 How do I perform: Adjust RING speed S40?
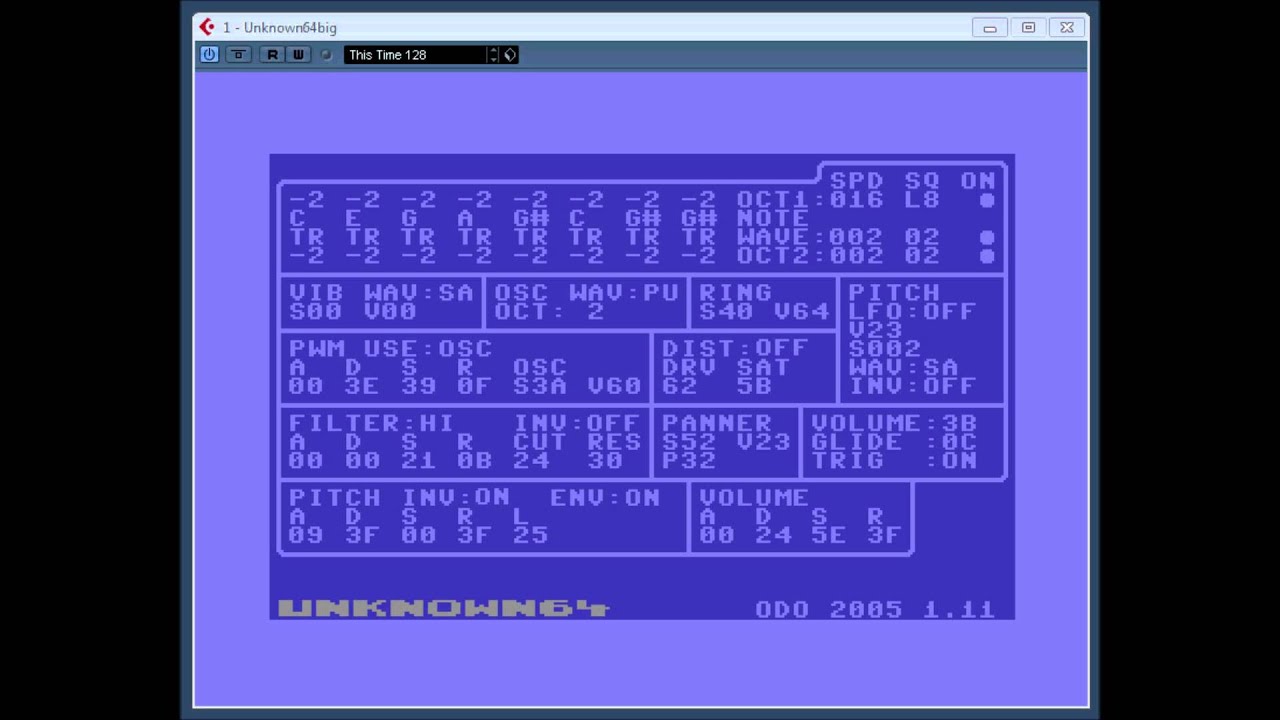pyautogui.click(x=726, y=311)
